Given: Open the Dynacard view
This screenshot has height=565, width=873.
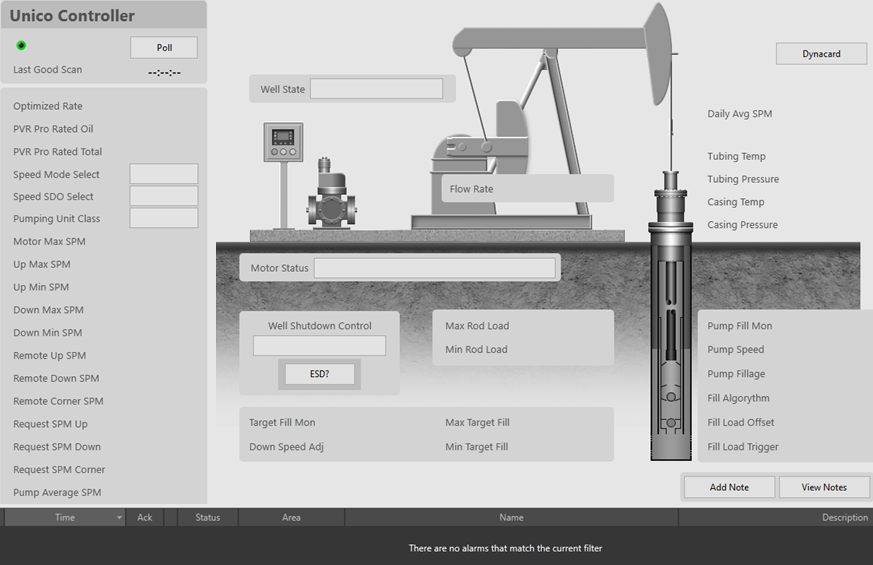Looking at the screenshot, I should click(x=821, y=54).
